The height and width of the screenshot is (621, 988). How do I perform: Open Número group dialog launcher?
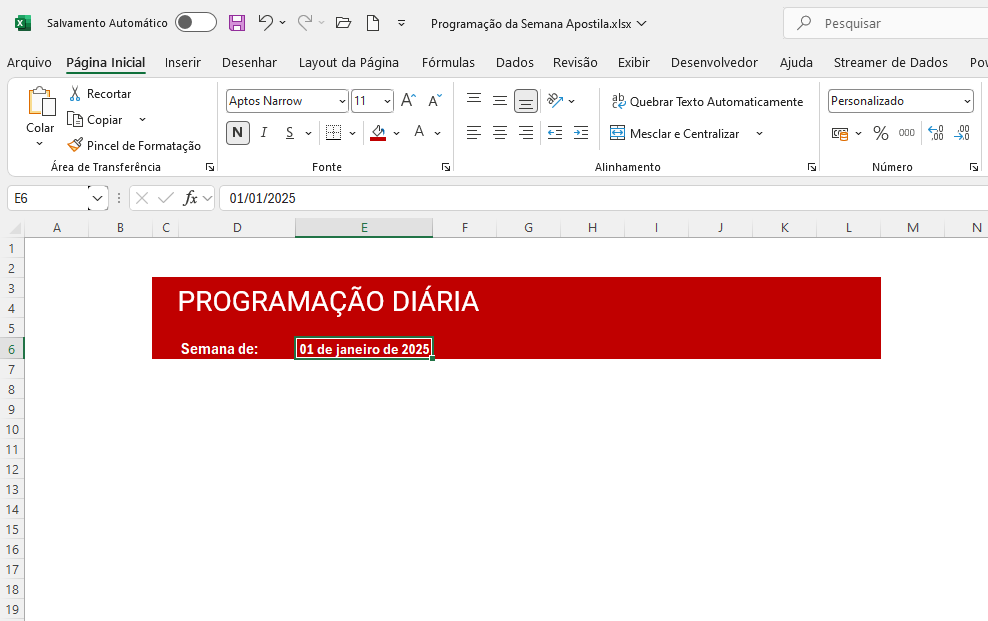(x=974, y=167)
